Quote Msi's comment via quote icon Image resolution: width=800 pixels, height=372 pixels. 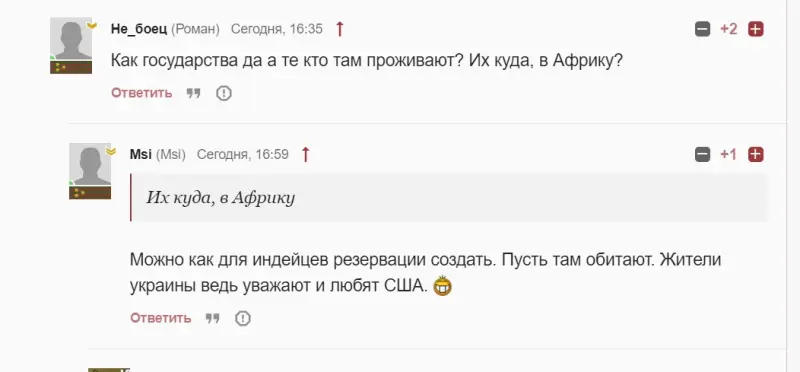coord(212,318)
